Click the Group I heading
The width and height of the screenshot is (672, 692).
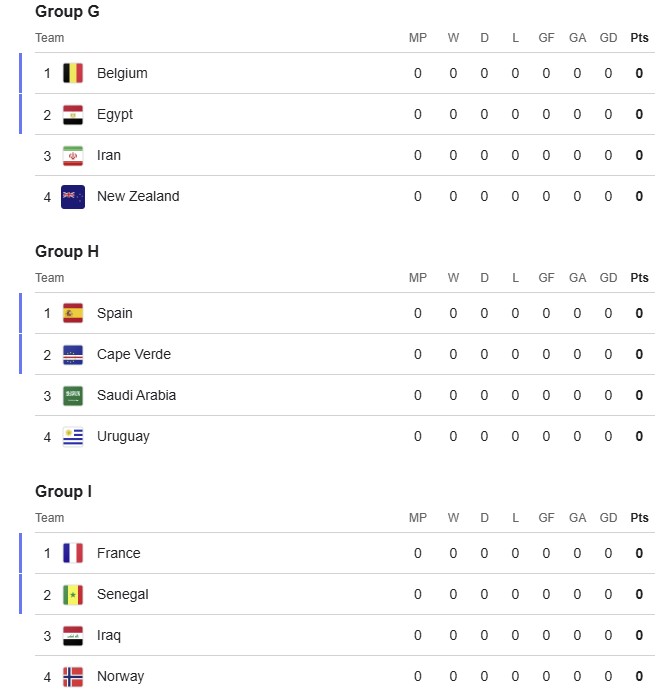63,491
